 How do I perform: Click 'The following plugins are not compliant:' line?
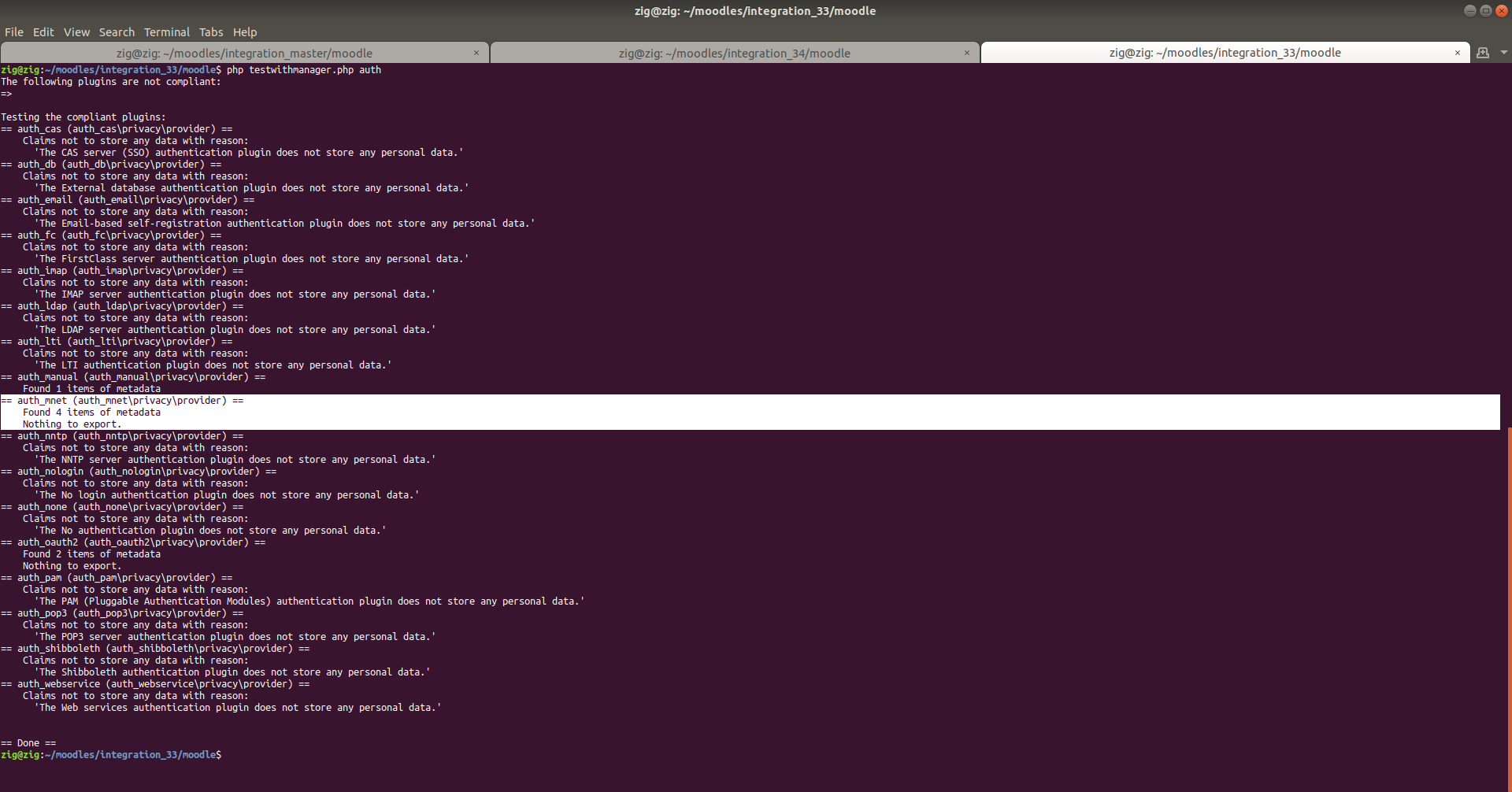(x=111, y=82)
